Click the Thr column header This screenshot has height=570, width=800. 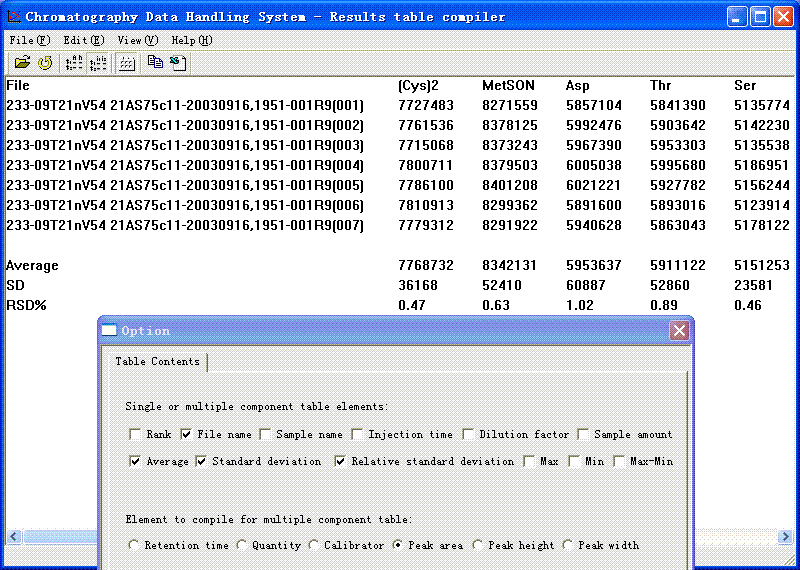(x=661, y=86)
